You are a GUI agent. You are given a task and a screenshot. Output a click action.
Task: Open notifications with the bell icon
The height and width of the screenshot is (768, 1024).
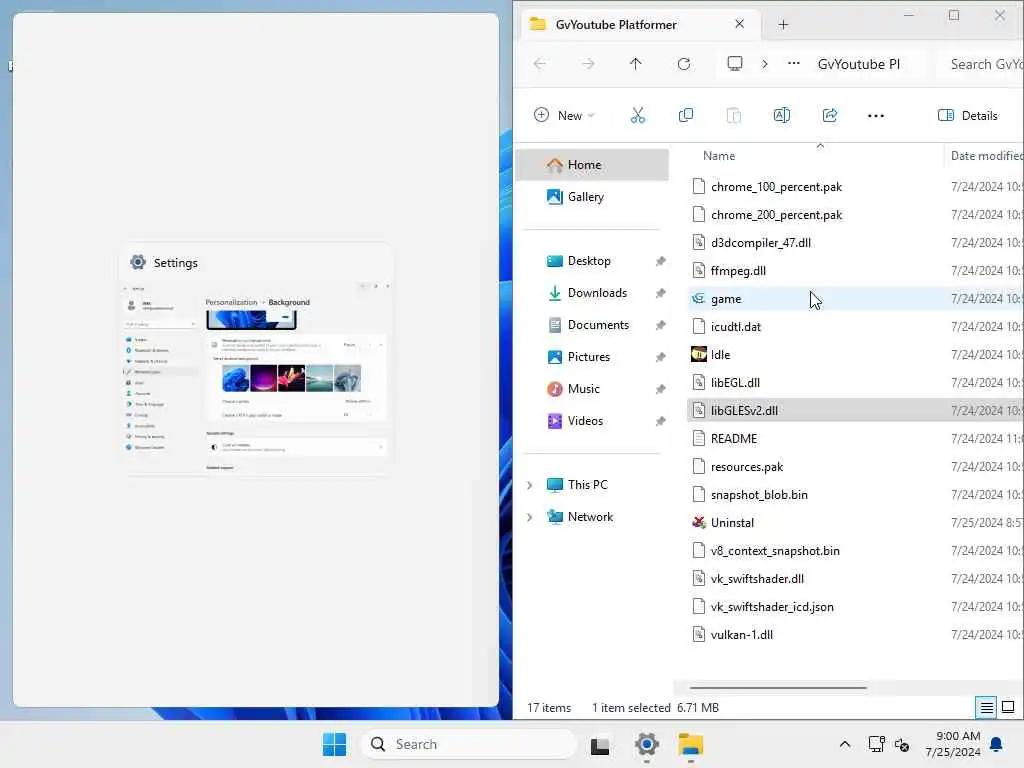[x=997, y=744]
